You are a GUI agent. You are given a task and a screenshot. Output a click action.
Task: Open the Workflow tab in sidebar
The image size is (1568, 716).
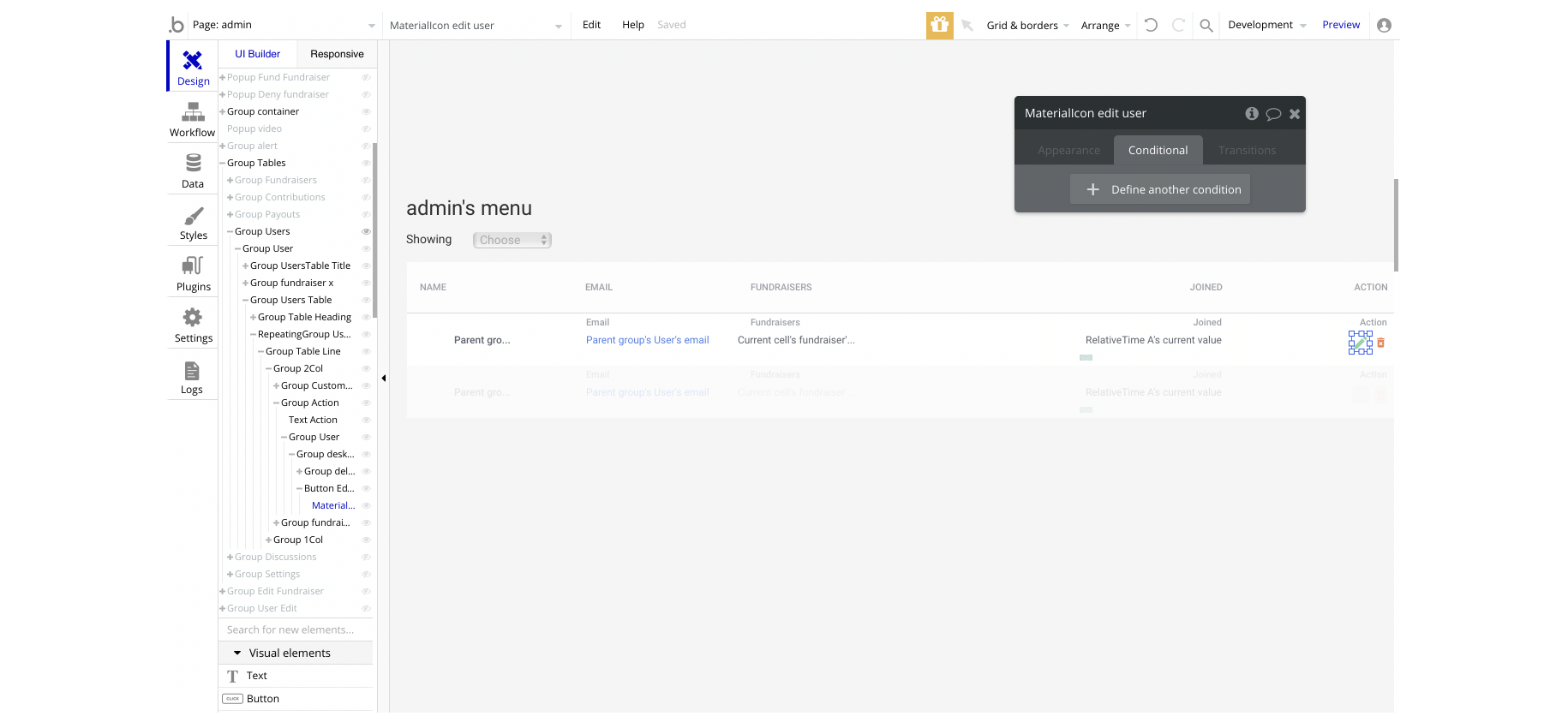tap(193, 120)
